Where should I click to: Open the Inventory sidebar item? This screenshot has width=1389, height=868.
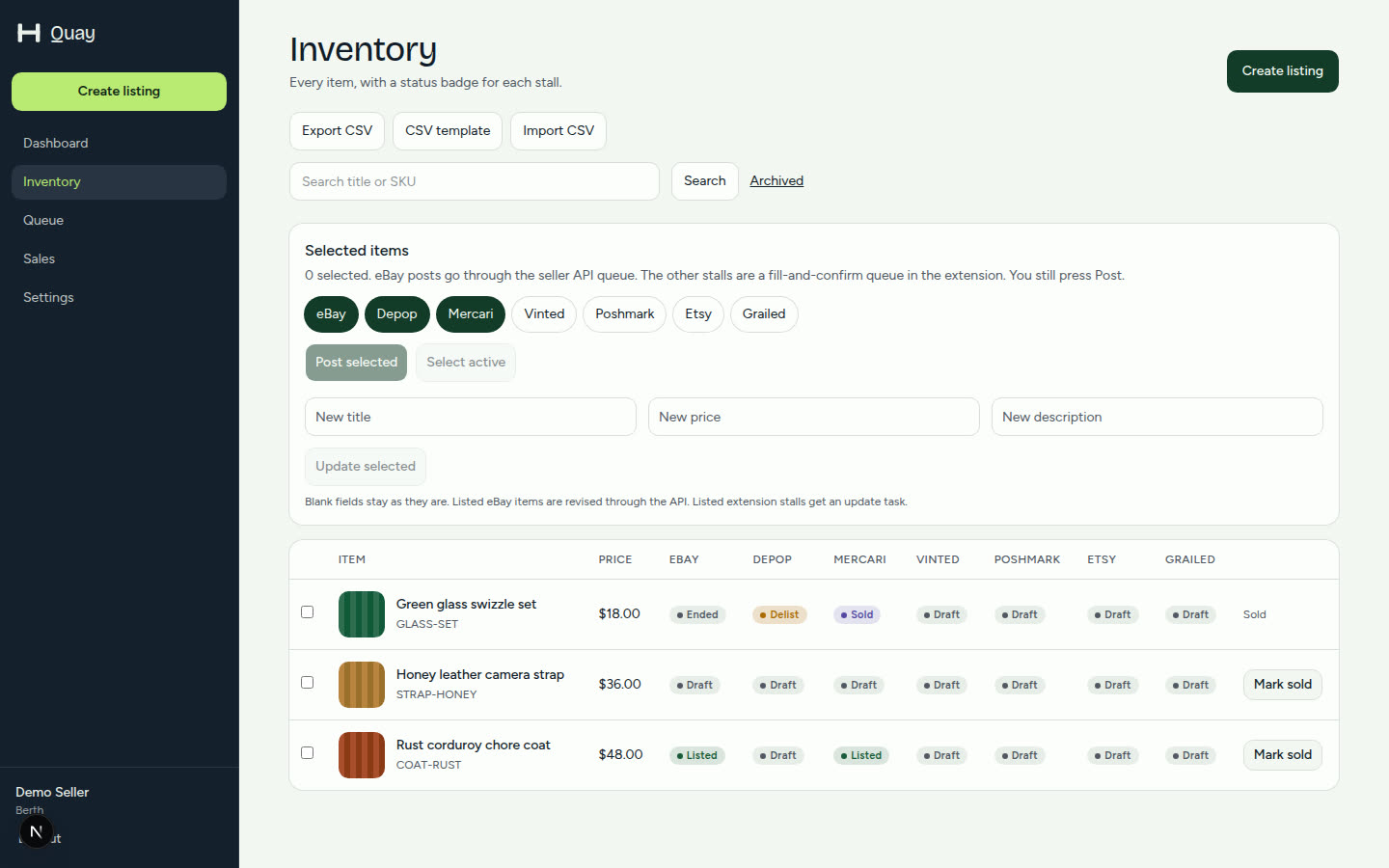119,181
